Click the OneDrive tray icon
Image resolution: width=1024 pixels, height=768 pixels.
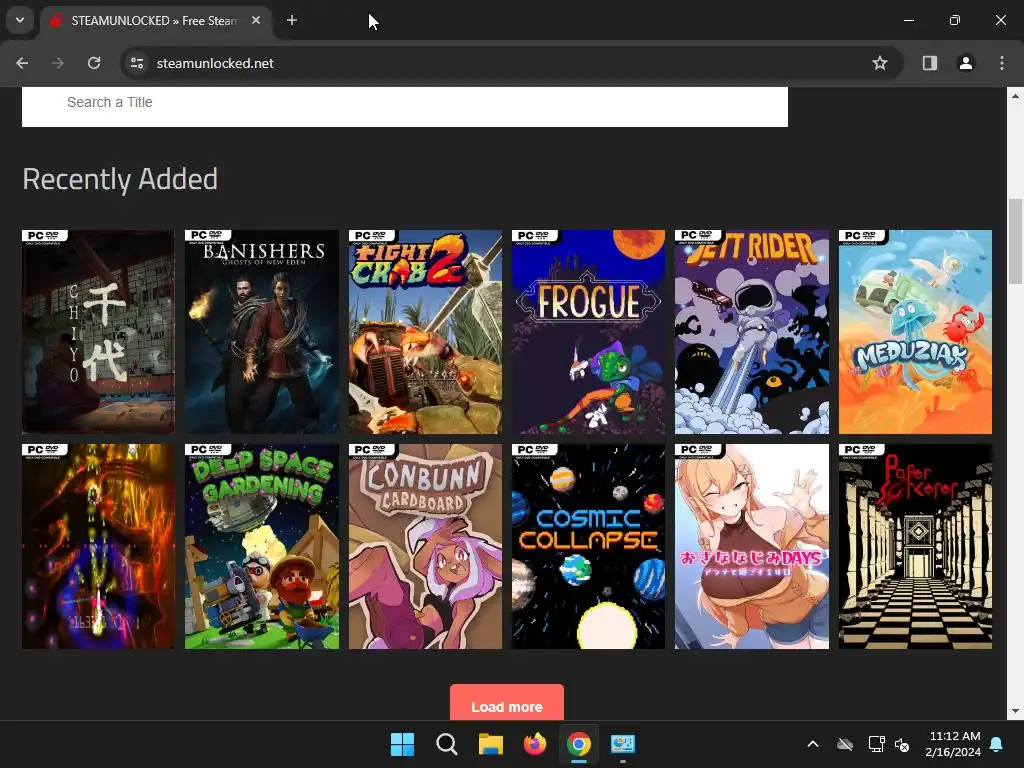click(845, 744)
